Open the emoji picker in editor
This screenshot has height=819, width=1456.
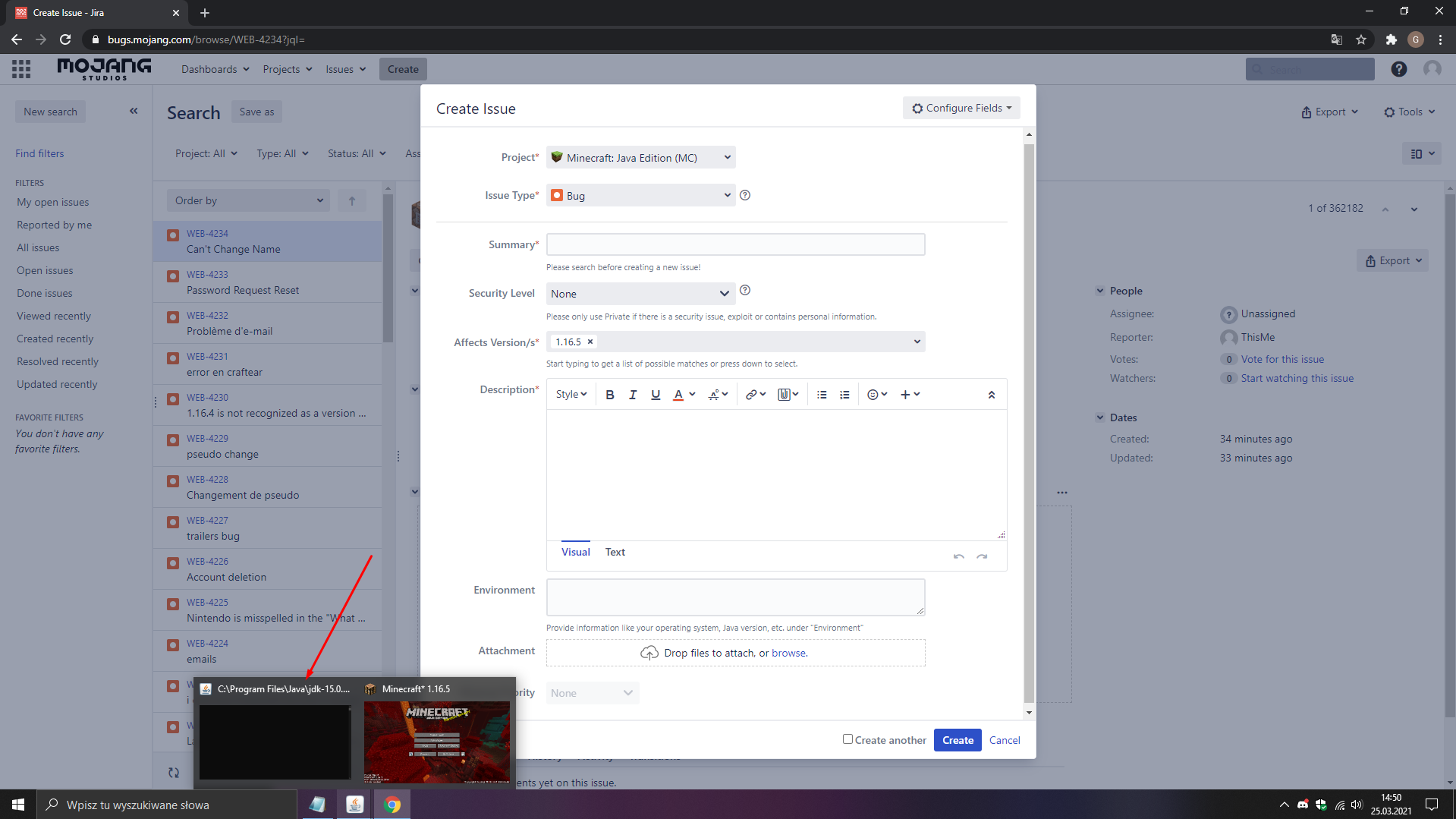[876, 395]
